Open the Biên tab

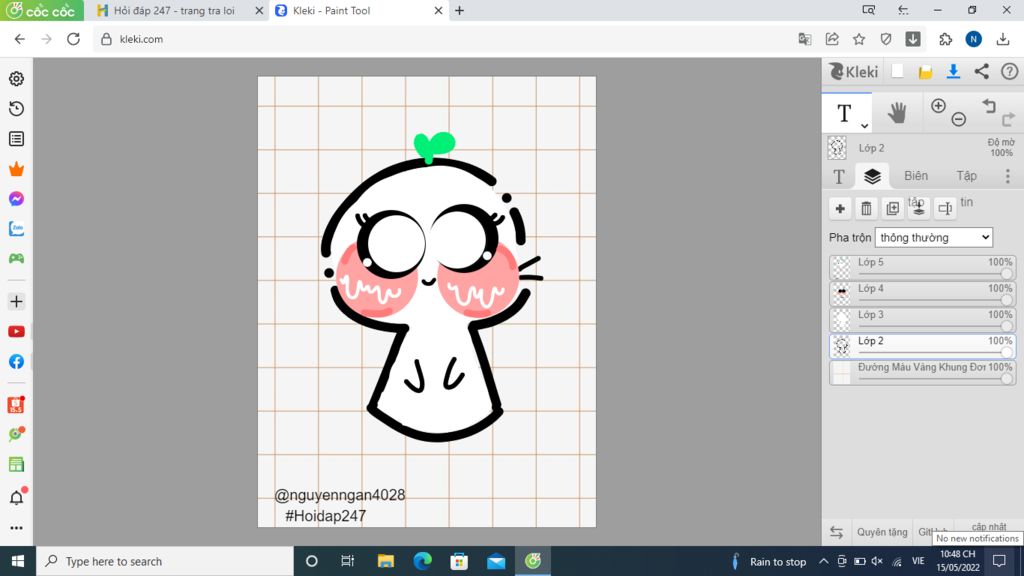[x=916, y=176]
